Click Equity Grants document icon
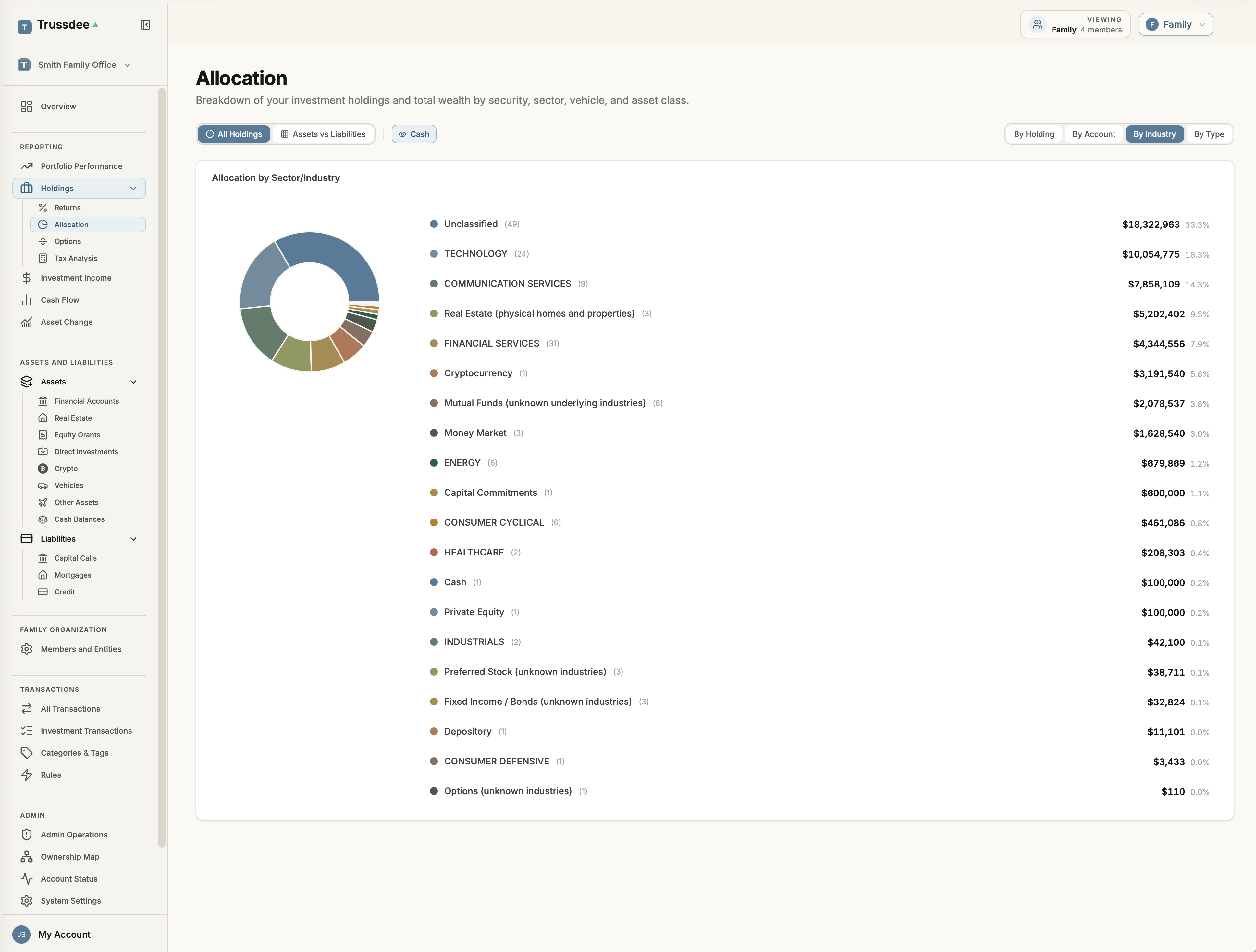 click(x=43, y=435)
